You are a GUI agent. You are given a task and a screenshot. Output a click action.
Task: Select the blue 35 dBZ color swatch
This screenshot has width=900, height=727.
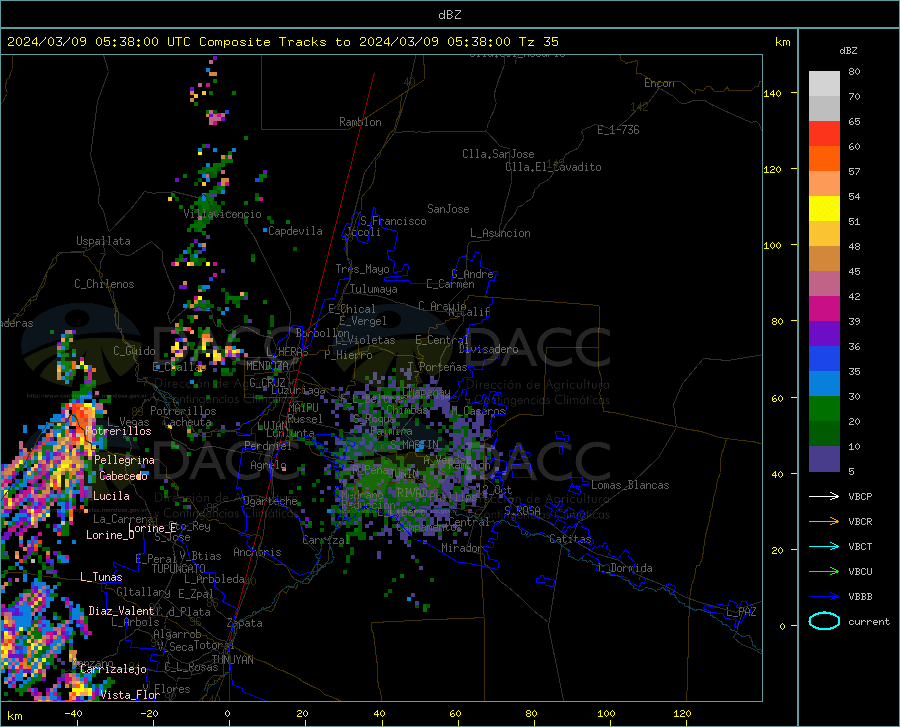[824, 359]
